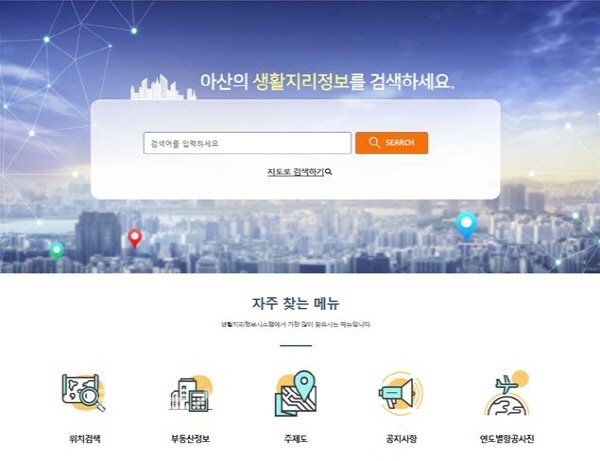Click the 위치검색 map magnifier icon

(83, 393)
